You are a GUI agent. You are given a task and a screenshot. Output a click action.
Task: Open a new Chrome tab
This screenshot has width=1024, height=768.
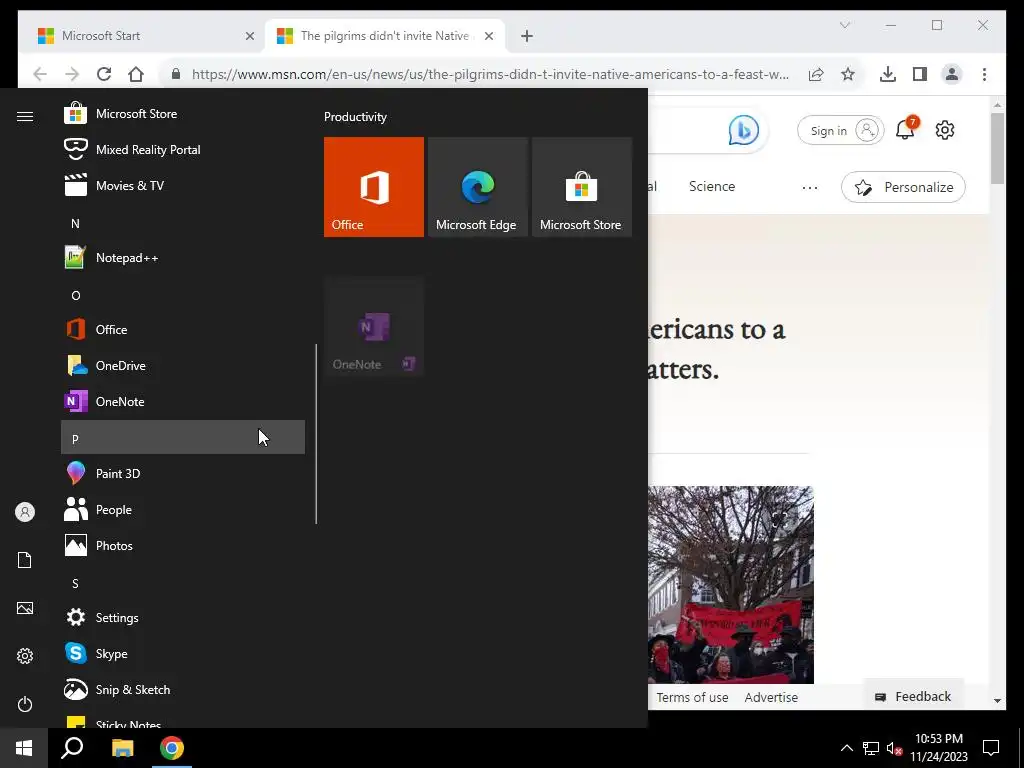point(527,36)
